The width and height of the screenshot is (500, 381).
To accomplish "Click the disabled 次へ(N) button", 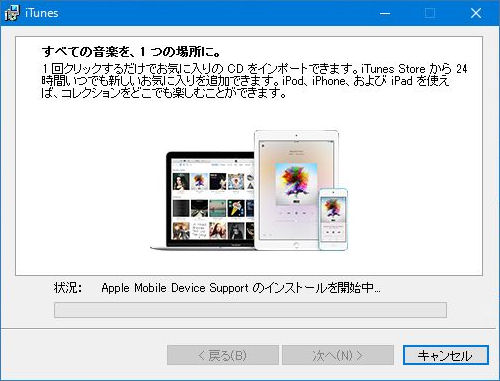I will point(338,355).
